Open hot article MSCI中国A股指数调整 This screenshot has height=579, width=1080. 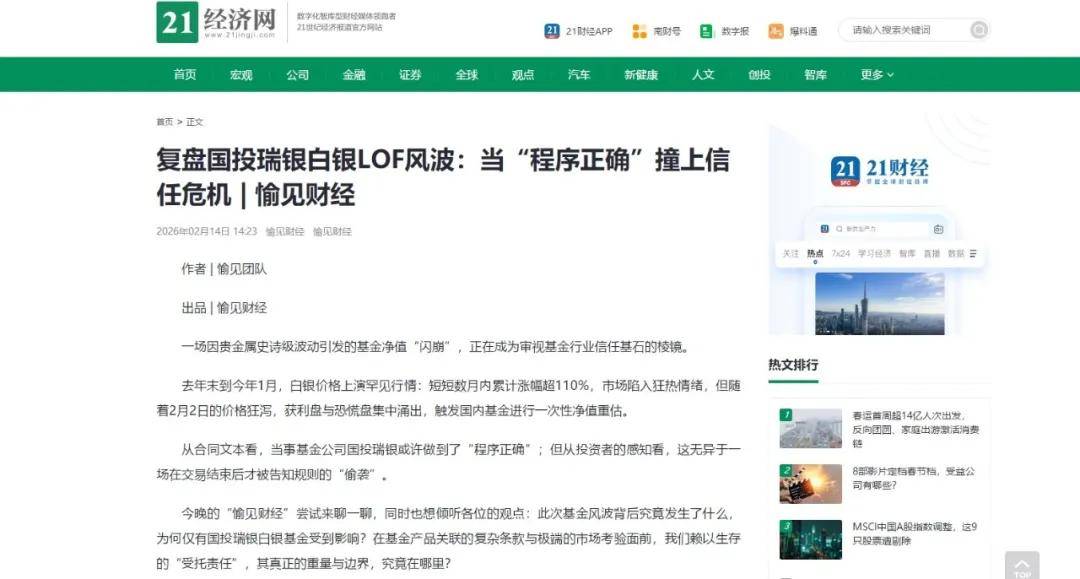pyautogui.click(x=915, y=534)
